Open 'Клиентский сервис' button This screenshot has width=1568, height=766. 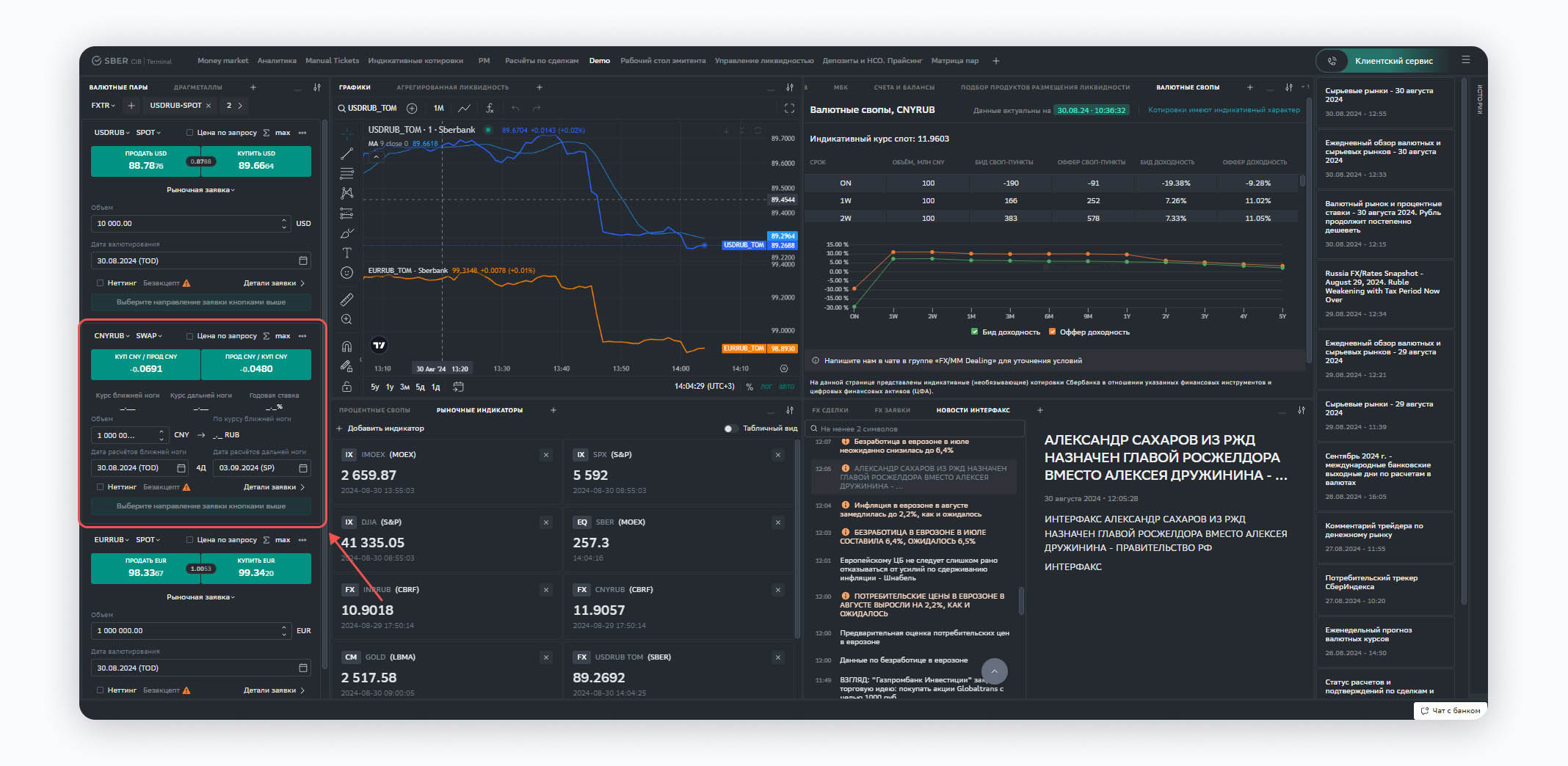tap(1383, 61)
